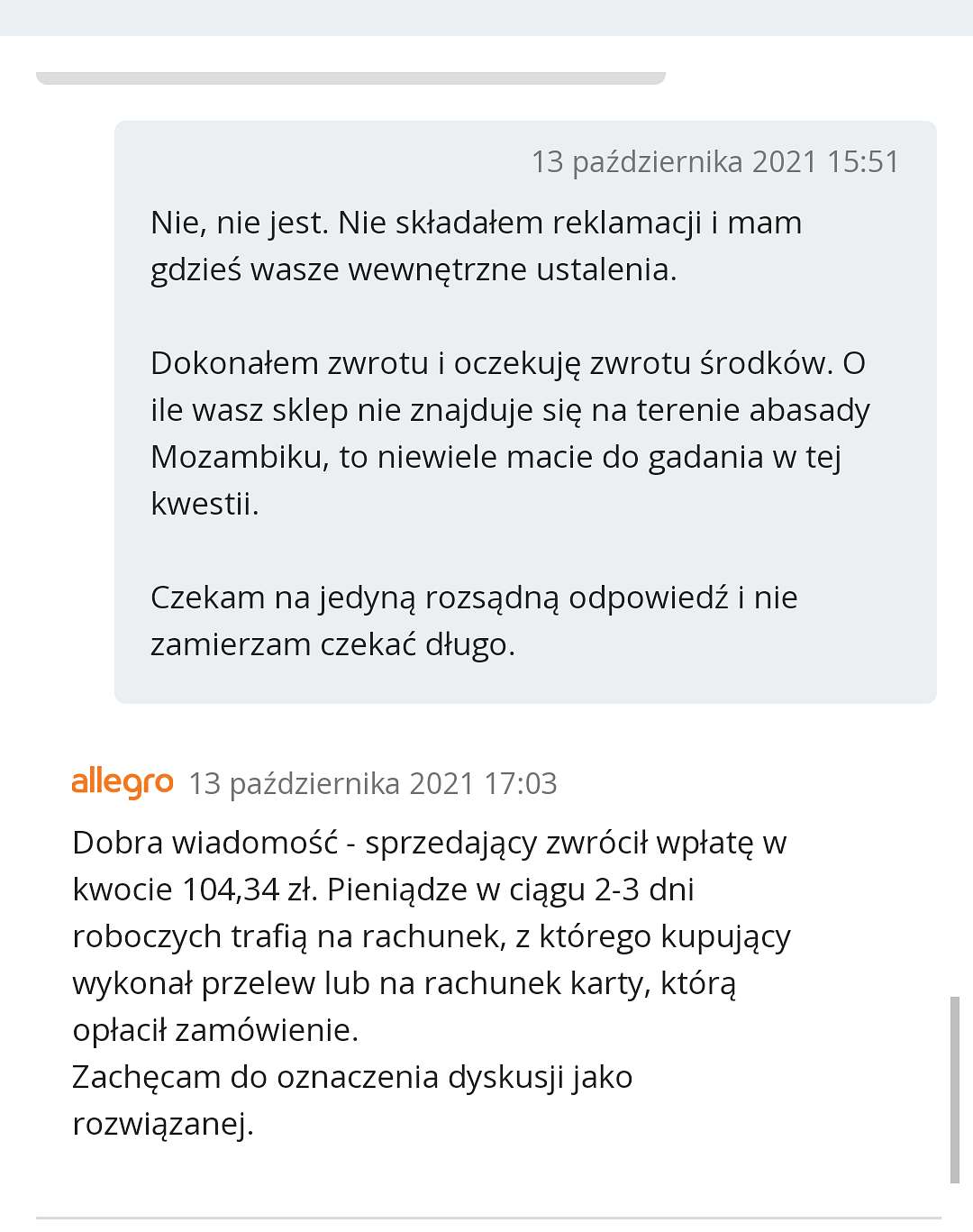Click the gray bar above the message bubble
Image resolution: width=973 pixels, height=1232 pixels.
[x=350, y=78]
